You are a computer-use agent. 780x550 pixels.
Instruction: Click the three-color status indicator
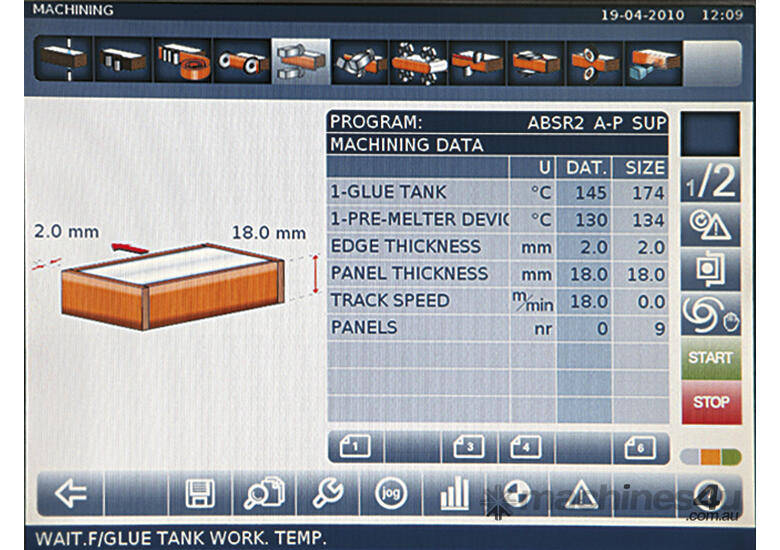tap(710, 456)
